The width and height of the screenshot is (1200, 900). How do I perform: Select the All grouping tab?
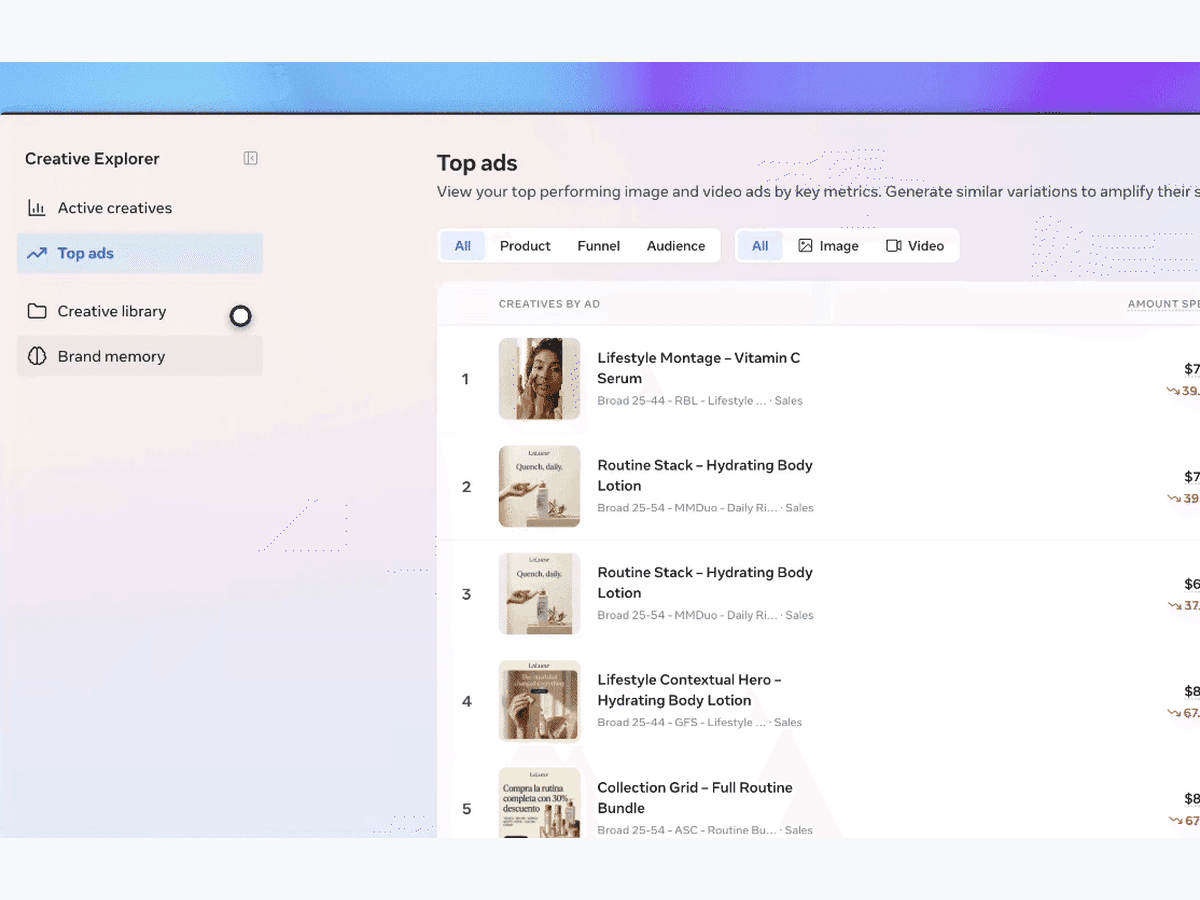click(463, 246)
